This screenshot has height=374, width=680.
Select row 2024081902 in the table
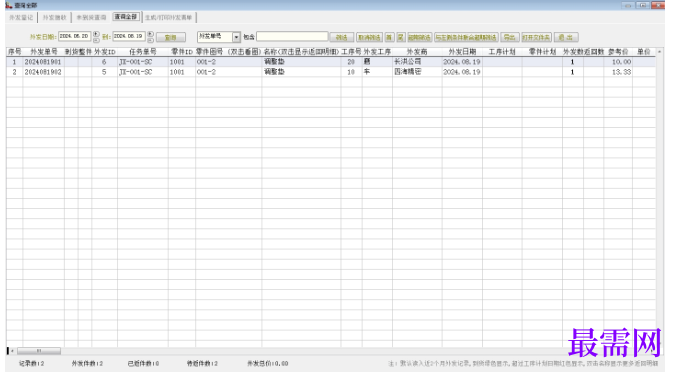[x=330, y=72]
